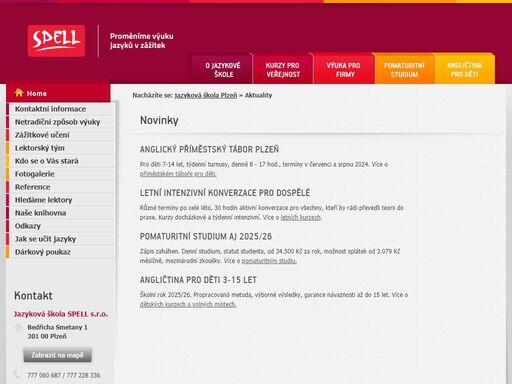Click the Zobrazit na mapě button

pos(57,355)
